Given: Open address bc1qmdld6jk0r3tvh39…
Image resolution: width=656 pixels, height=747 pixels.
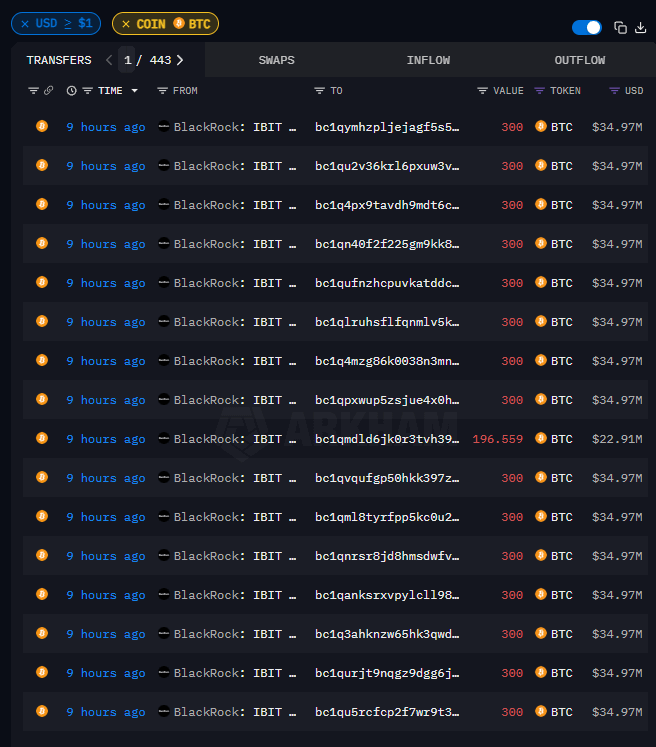Looking at the screenshot, I should tap(387, 440).
